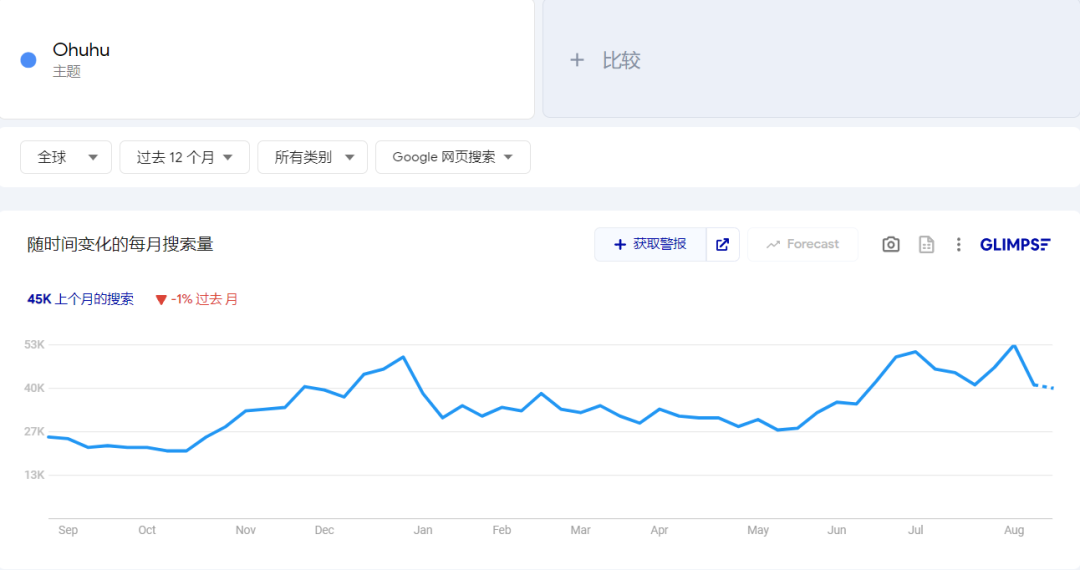Click the camera screenshot icon

(891, 244)
